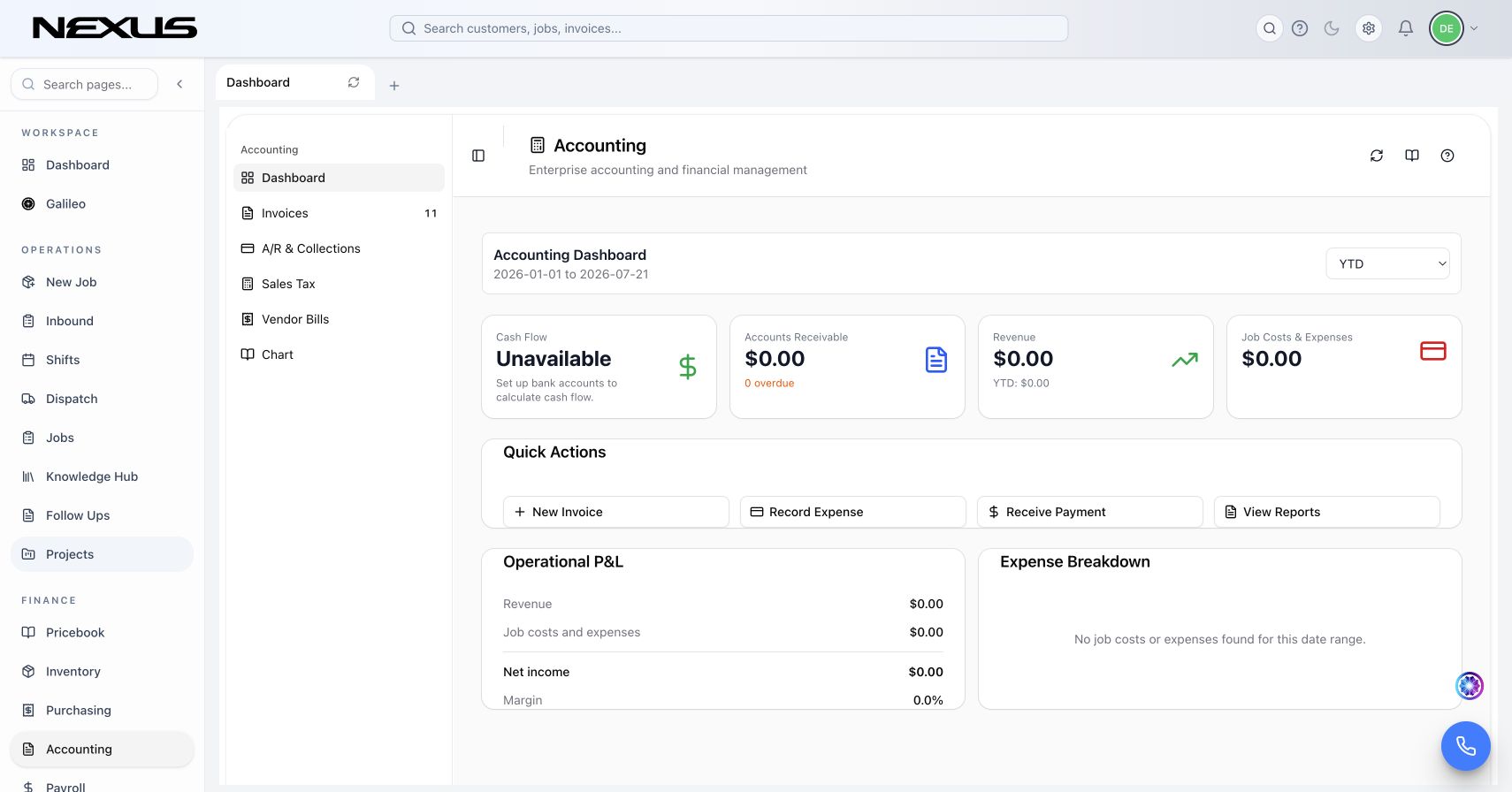Screen dimensions: 1512x792
Task: Click the blue document Accounts Receivable icon
Action: pyautogui.click(x=936, y=360)
